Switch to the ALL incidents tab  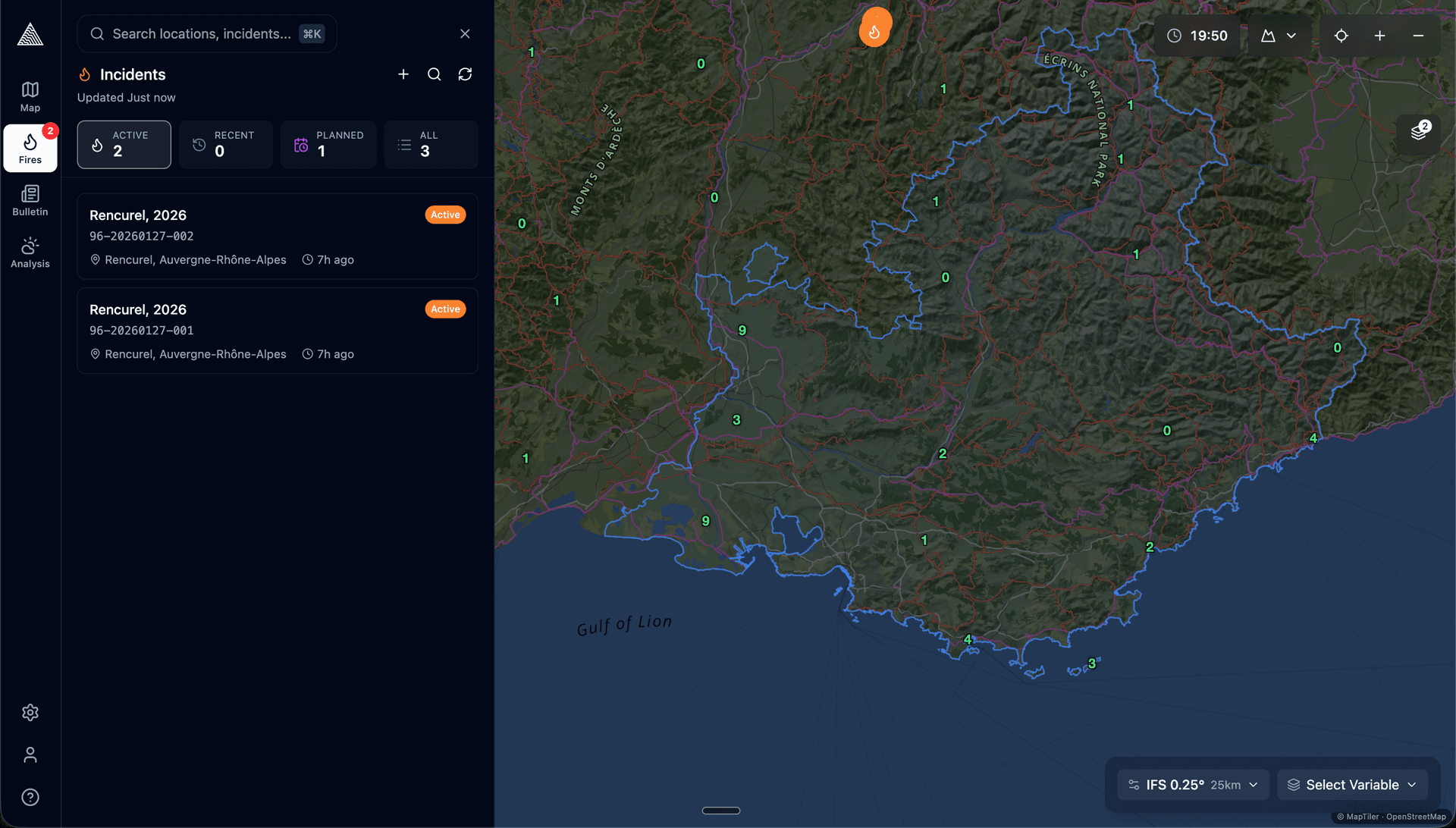coord(431,144)
